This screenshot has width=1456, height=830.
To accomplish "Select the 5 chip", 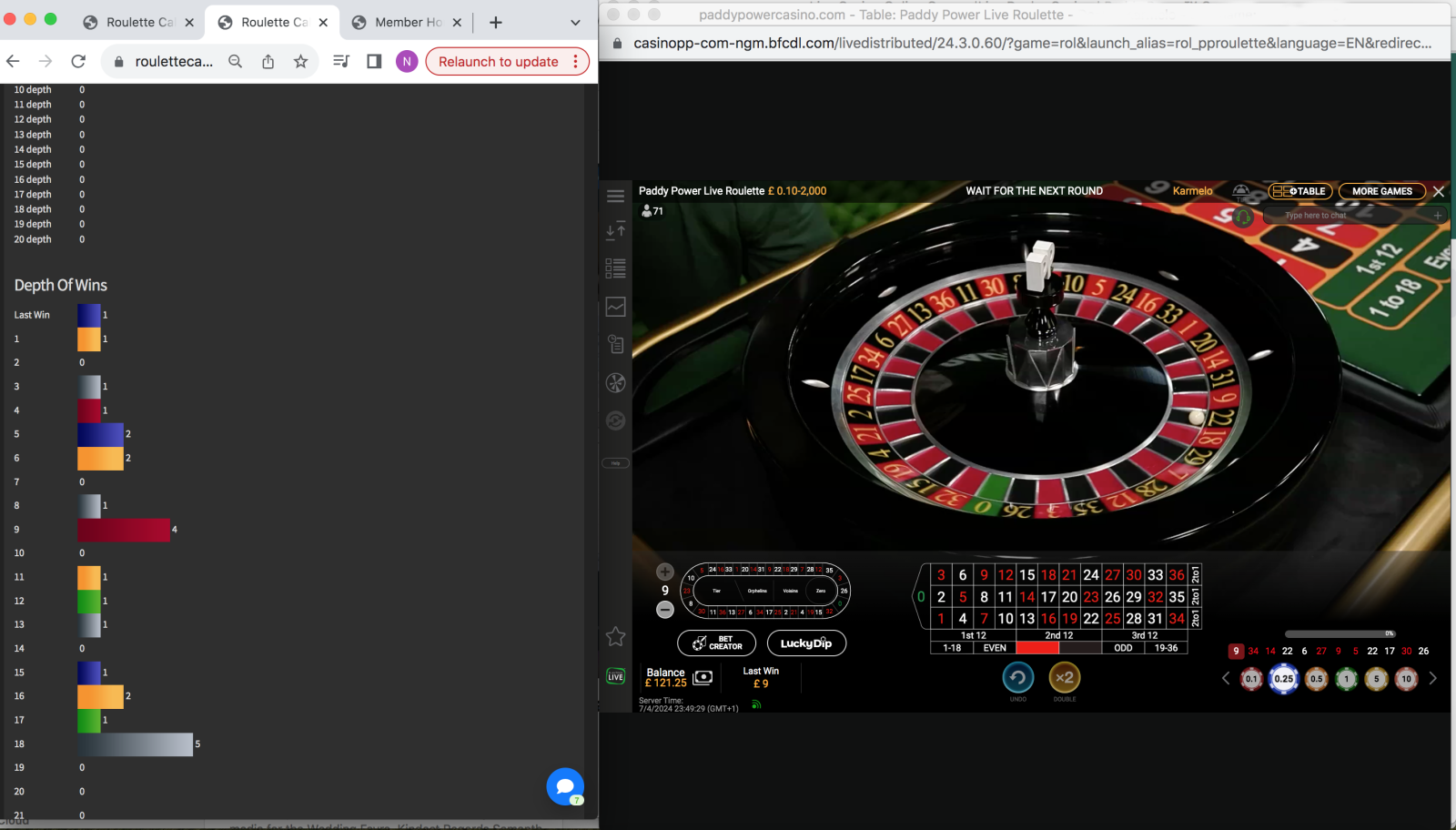I will pos(1376,679).
